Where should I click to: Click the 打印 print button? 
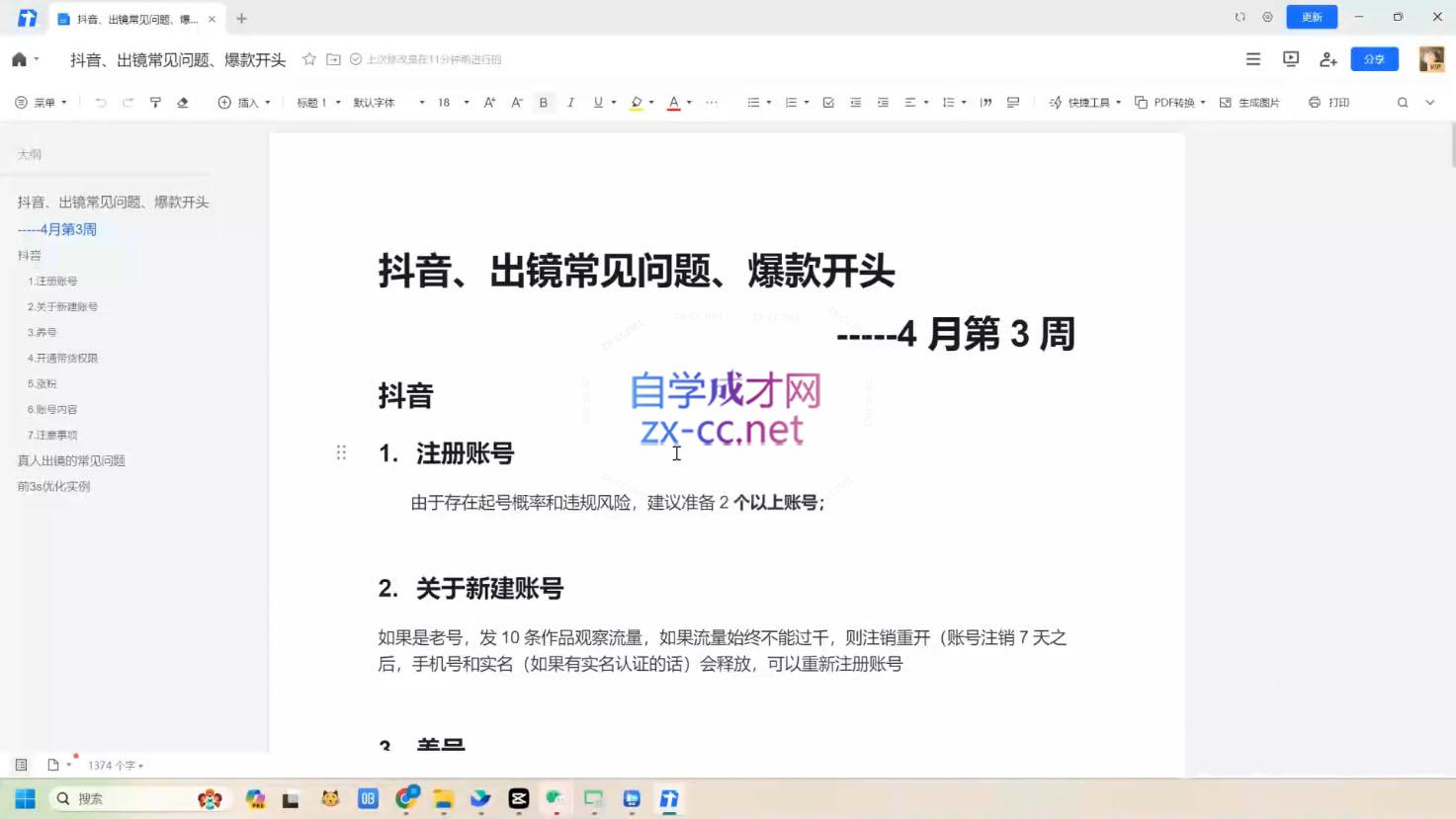[x=1328, y=103]
